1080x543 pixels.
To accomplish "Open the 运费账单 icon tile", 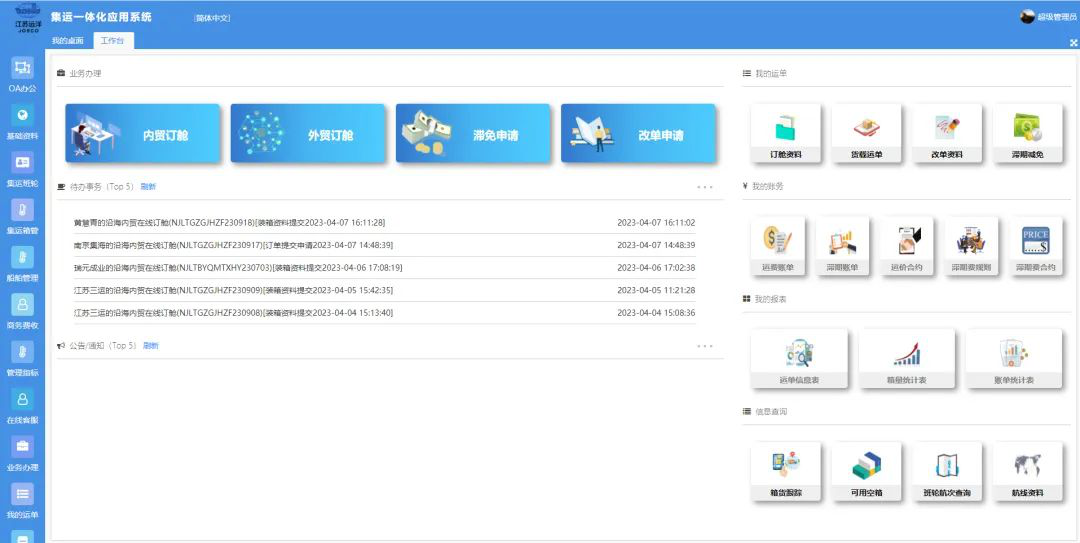I will click(x=777, y=246).
